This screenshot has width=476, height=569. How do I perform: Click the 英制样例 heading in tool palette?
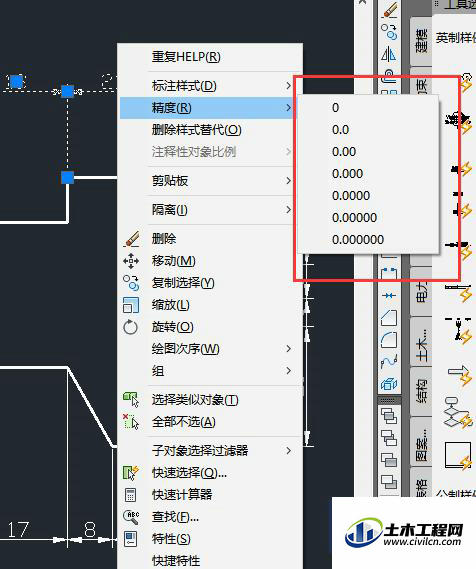456,37
